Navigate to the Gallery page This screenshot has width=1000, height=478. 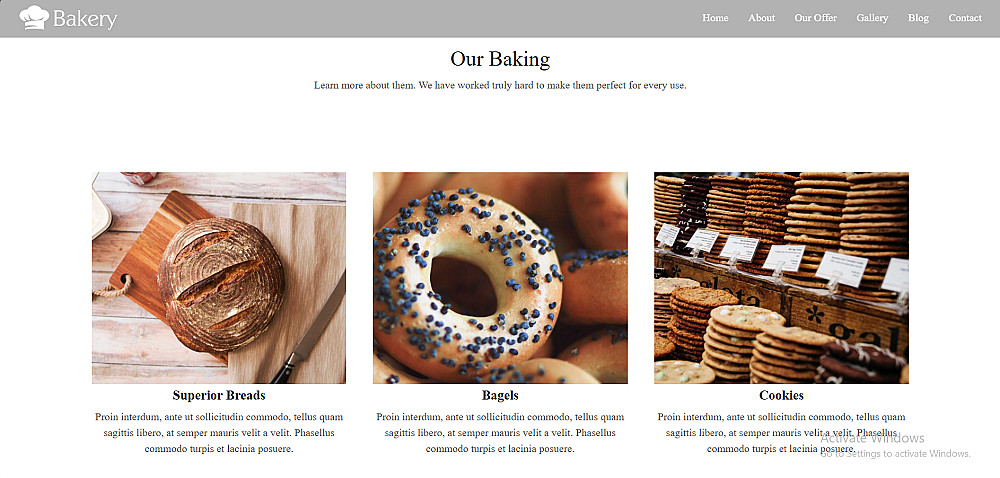coord(872,18)
